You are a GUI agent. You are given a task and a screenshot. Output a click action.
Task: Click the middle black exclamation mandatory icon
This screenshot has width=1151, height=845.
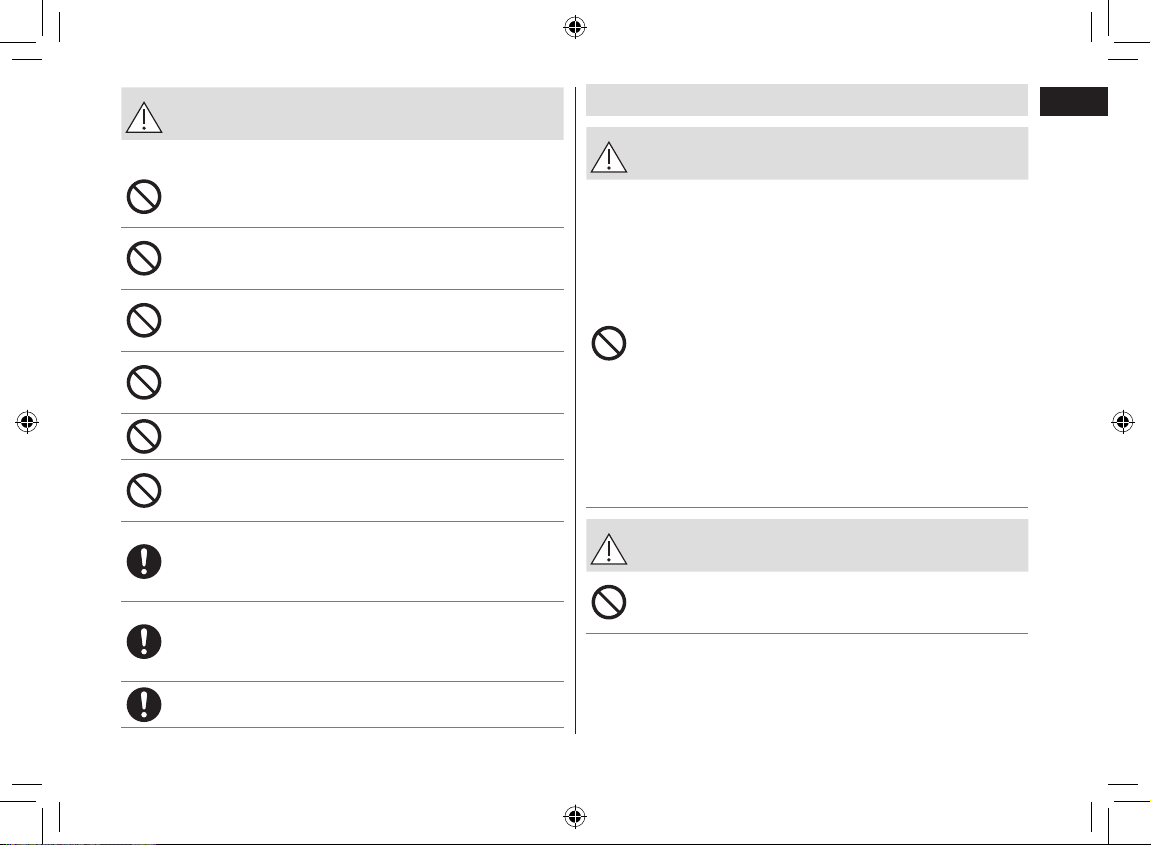[144, 642]
